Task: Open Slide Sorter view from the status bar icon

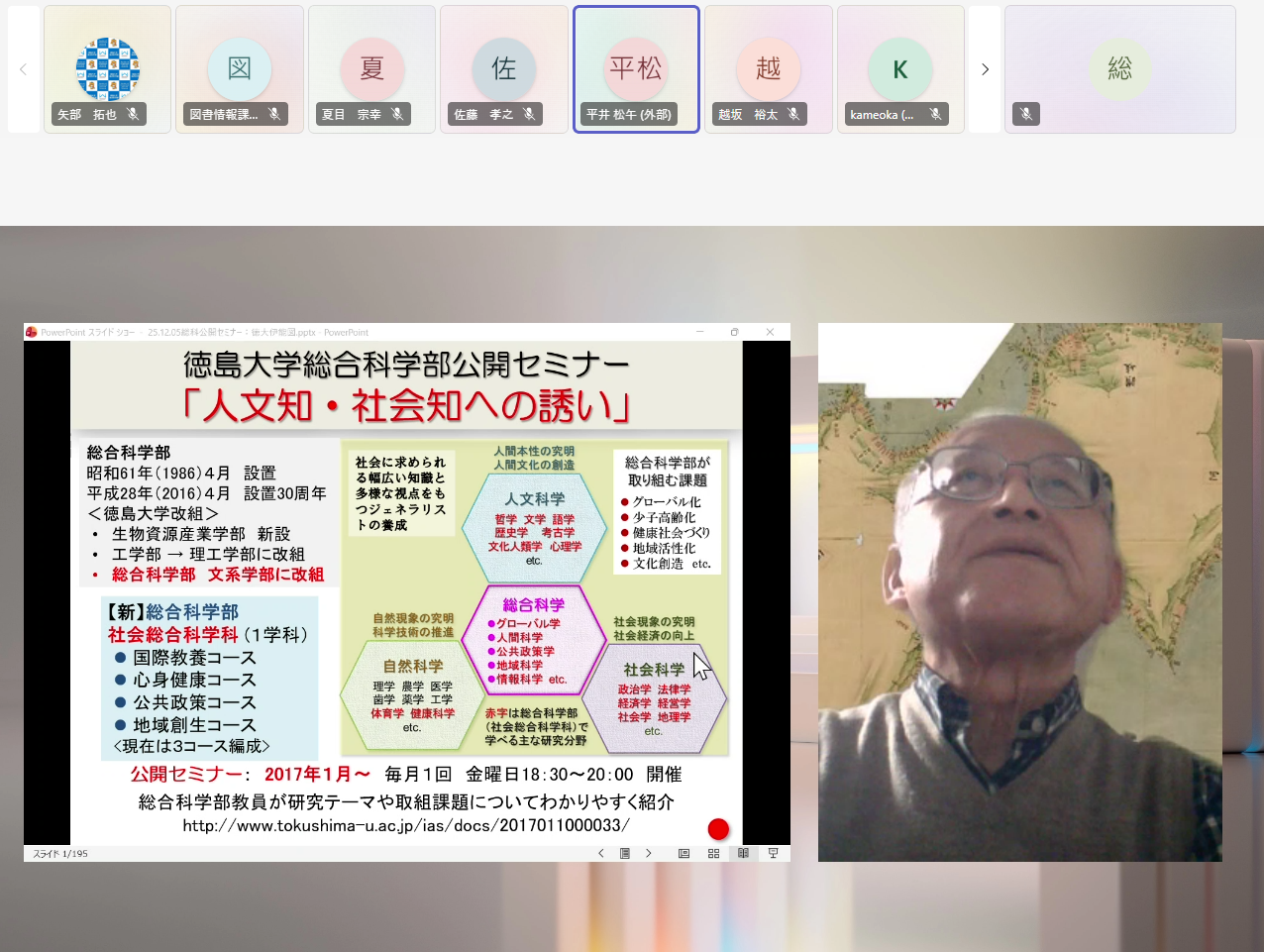Action: [713, 853]
